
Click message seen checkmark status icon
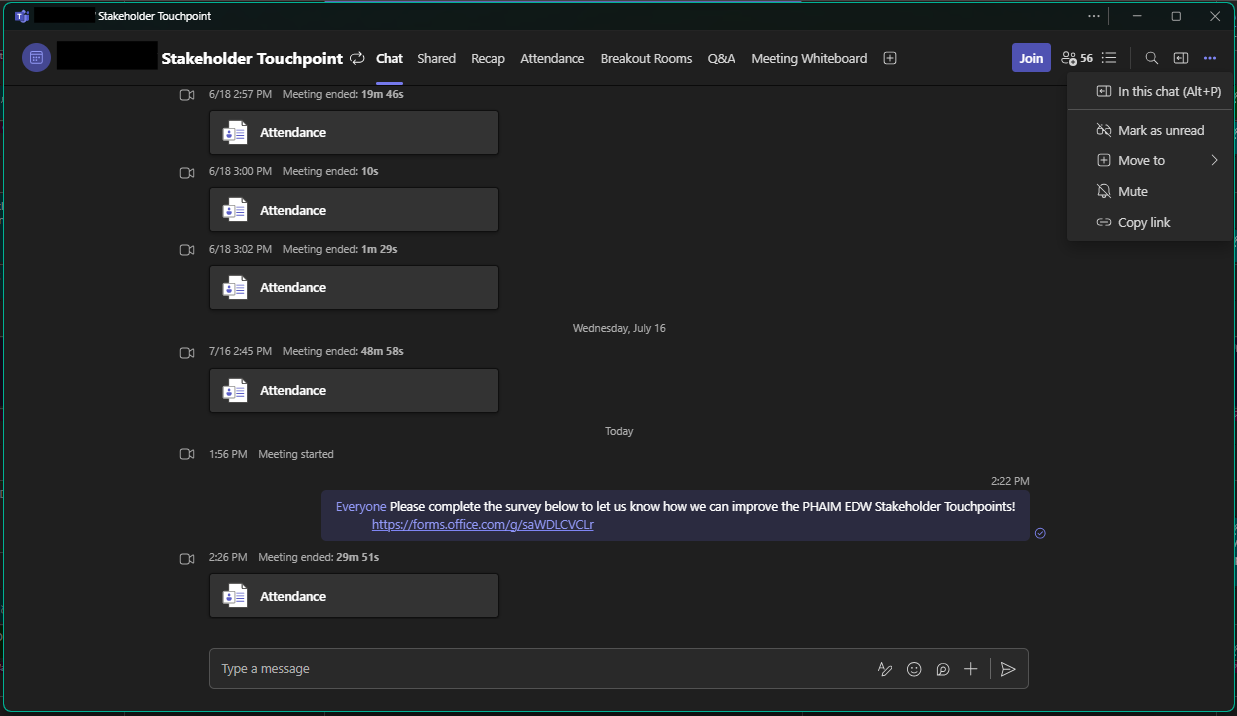(x=1040, y=533)
